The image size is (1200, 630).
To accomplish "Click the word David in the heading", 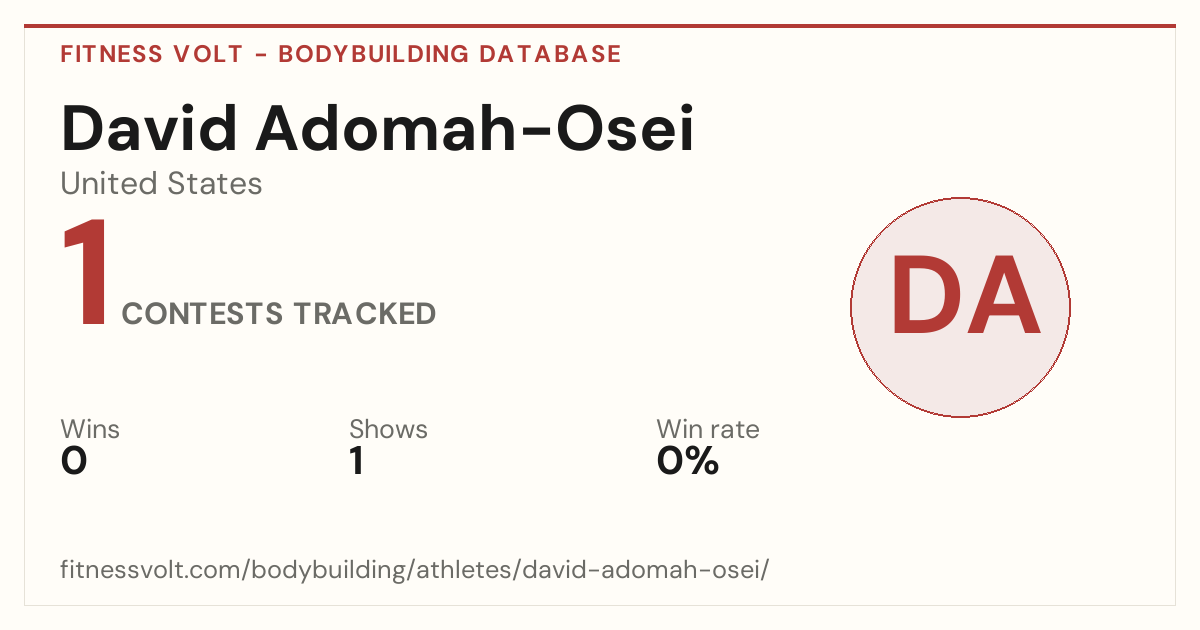I will coord(150,128).
